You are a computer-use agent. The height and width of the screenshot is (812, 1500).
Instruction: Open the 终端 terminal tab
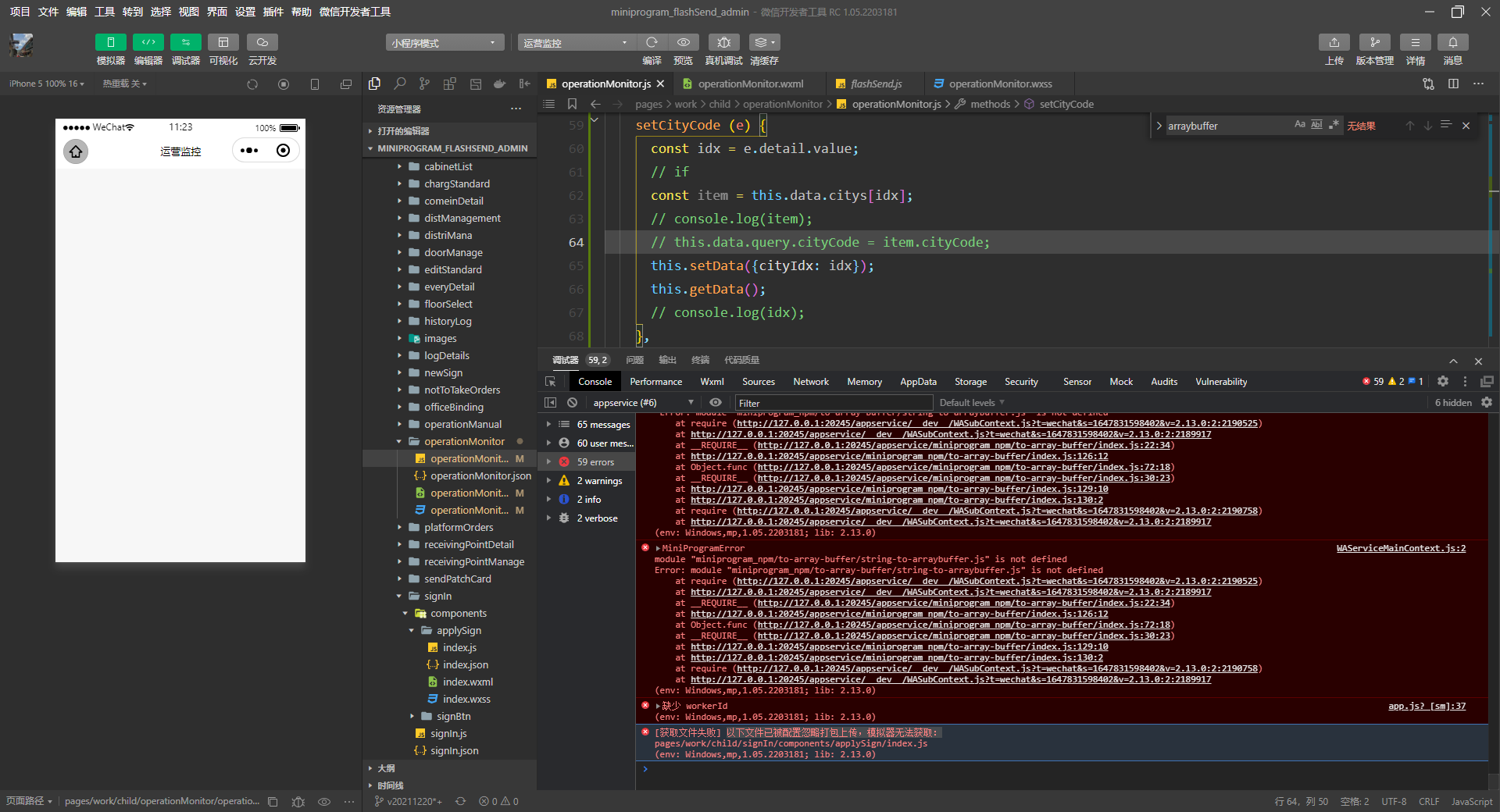tap(700, 360)
